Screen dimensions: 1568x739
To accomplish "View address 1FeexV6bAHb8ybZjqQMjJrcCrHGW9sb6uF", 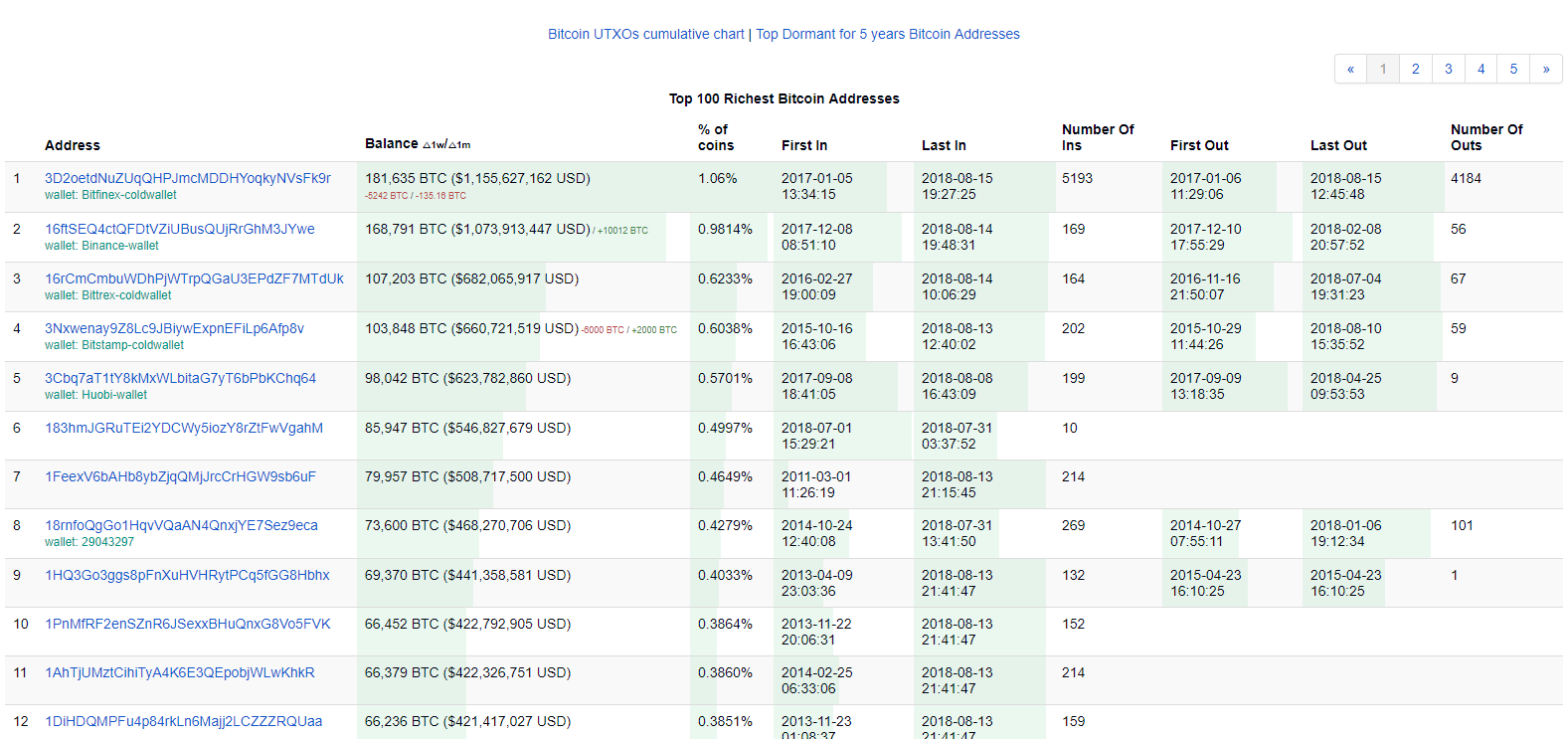I will (180, 476).
